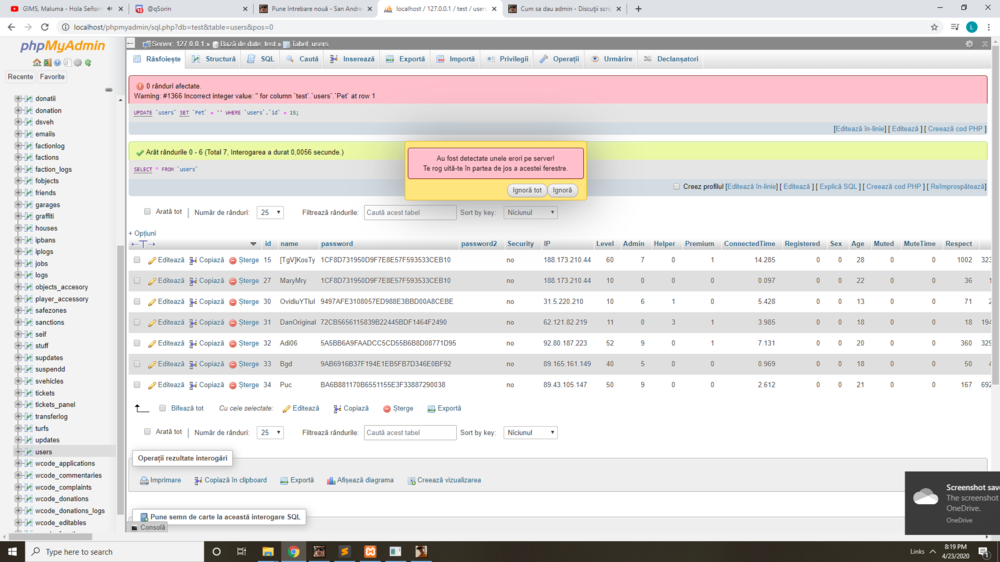Select checkbox for row id 34
Screen dimensions: 1000x562
tap(137, 385)
